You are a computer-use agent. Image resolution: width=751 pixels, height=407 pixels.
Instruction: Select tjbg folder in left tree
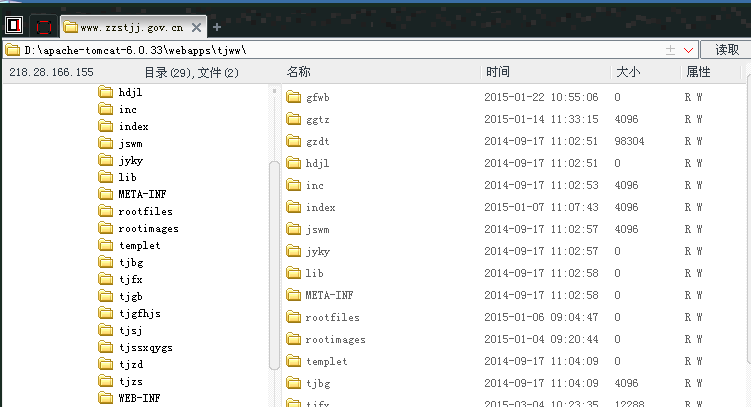pos(121,262)
